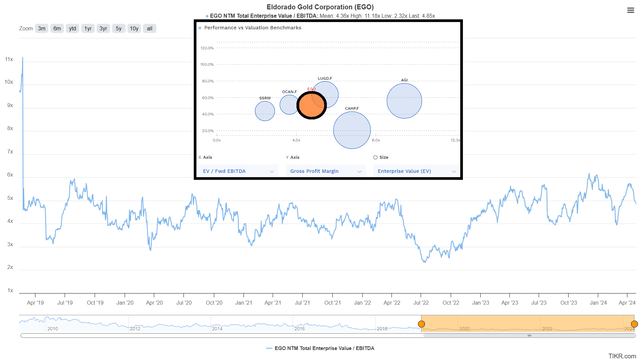Viewport: 640px width, 360px height.
Task: Click the 'Performance vs Valuation Benchmarks' title
Action: (253, 28)
